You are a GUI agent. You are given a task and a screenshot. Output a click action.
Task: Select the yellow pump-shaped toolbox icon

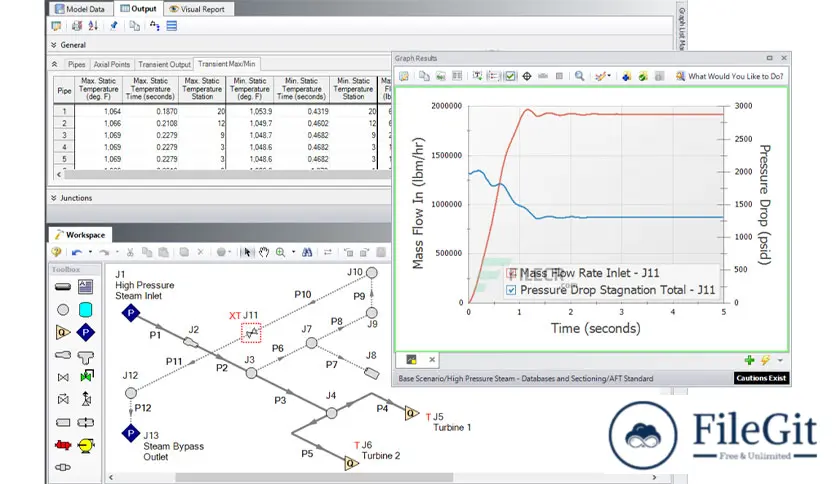85,445
